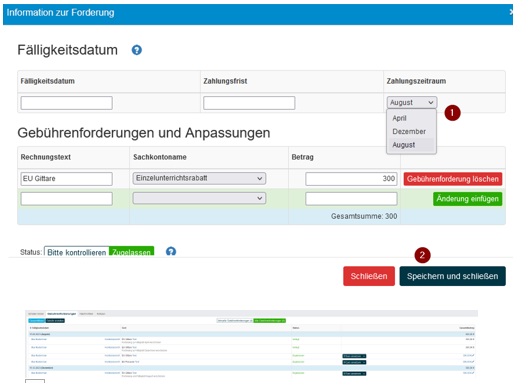Focus the empty Betrag field in green row

tap(351, 199)
